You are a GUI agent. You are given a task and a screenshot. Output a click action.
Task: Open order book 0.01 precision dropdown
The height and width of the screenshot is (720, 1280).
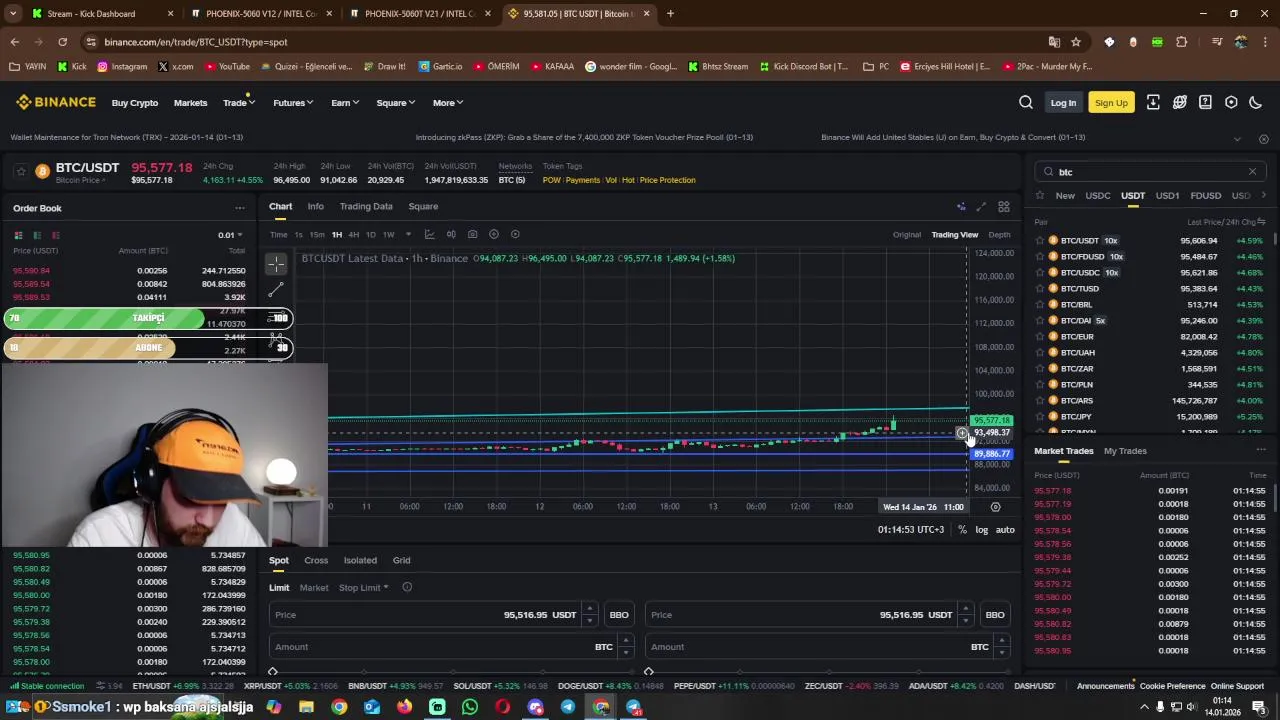[230, 235]
